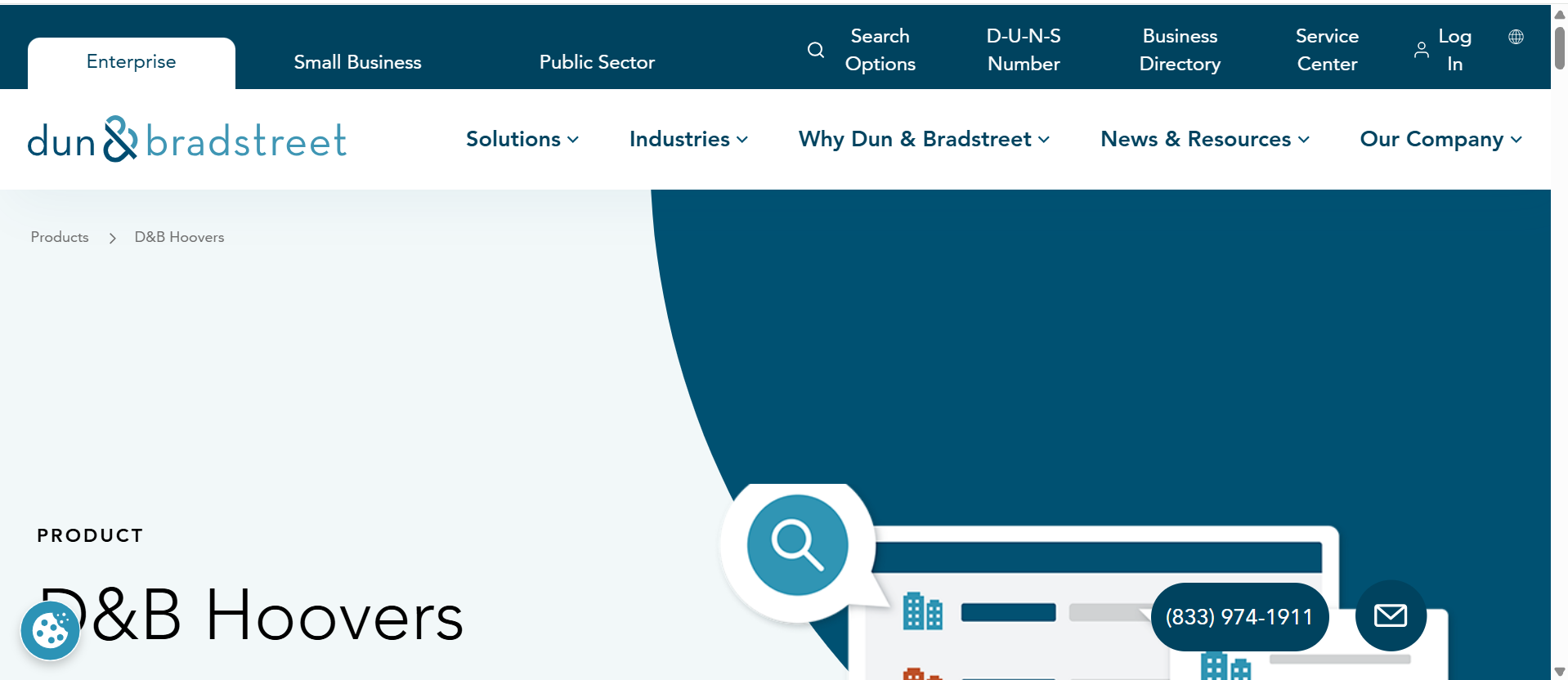This screenshot has width=1568, height=680.
Task: Click the search magnifier icon in the top bar
Action: (x=815, y=50)
